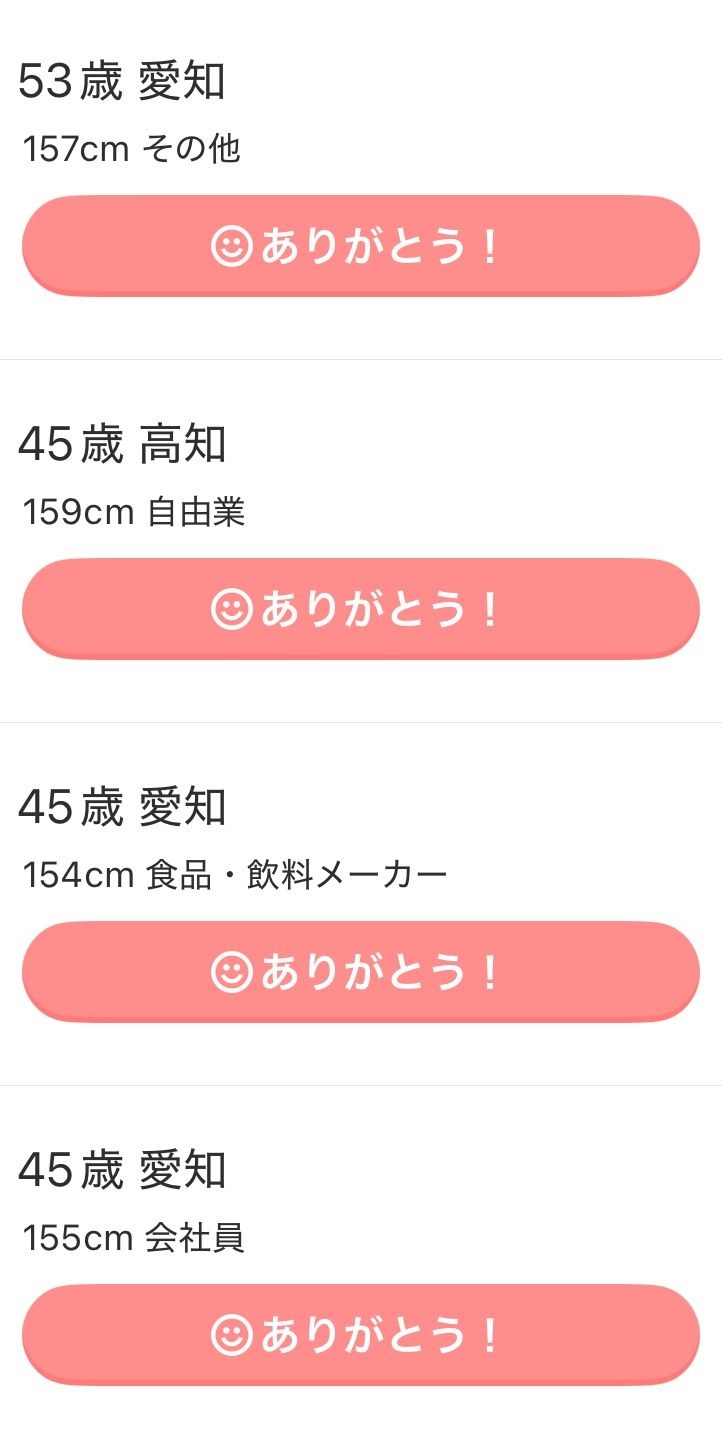Select 45歳 愛知 heading above 154cm
Image resolution: width=722 pixels, height=1444 pixels.
click(122, 808)
